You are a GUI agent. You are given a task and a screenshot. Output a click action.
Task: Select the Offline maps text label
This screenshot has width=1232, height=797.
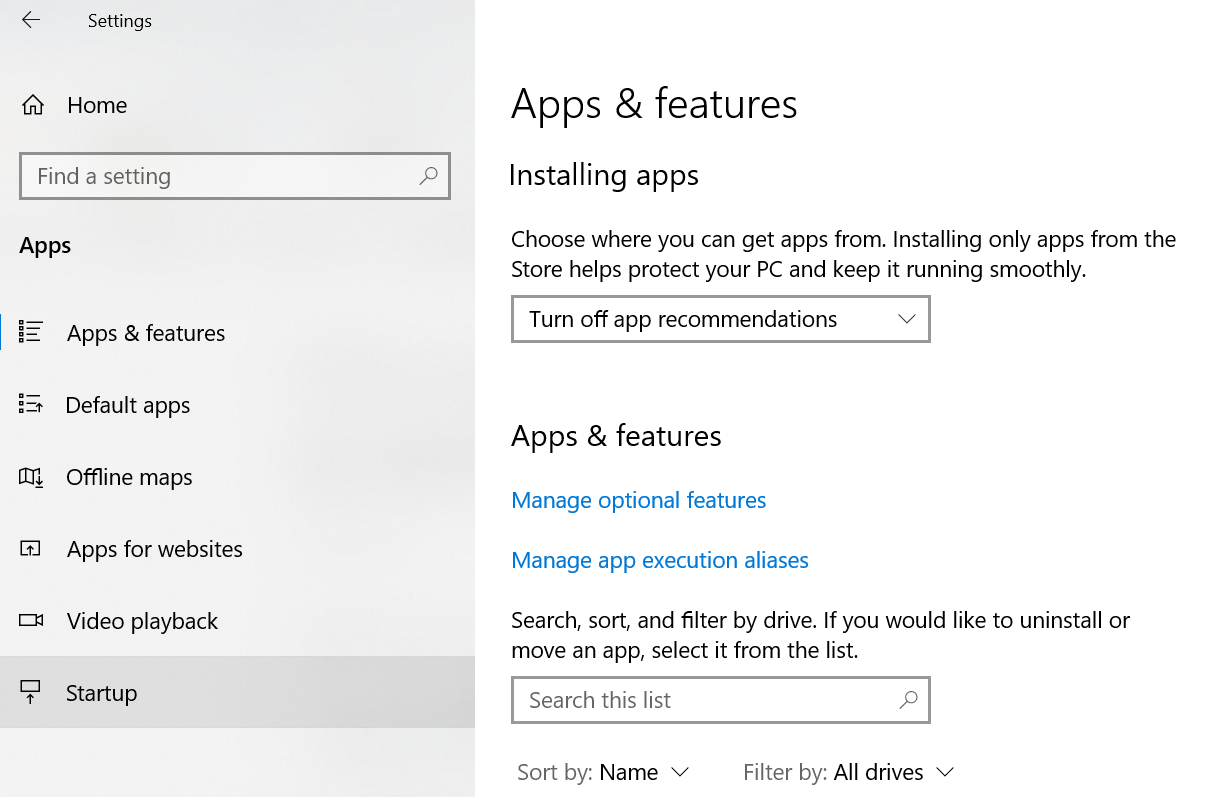point(129,477)
